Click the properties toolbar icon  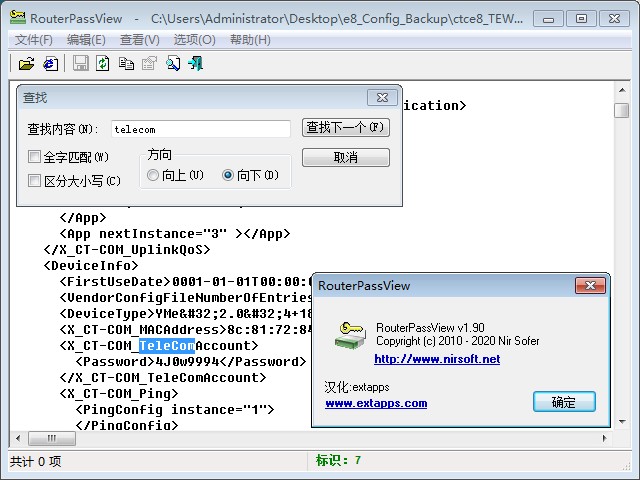click(x=149, y=64)
